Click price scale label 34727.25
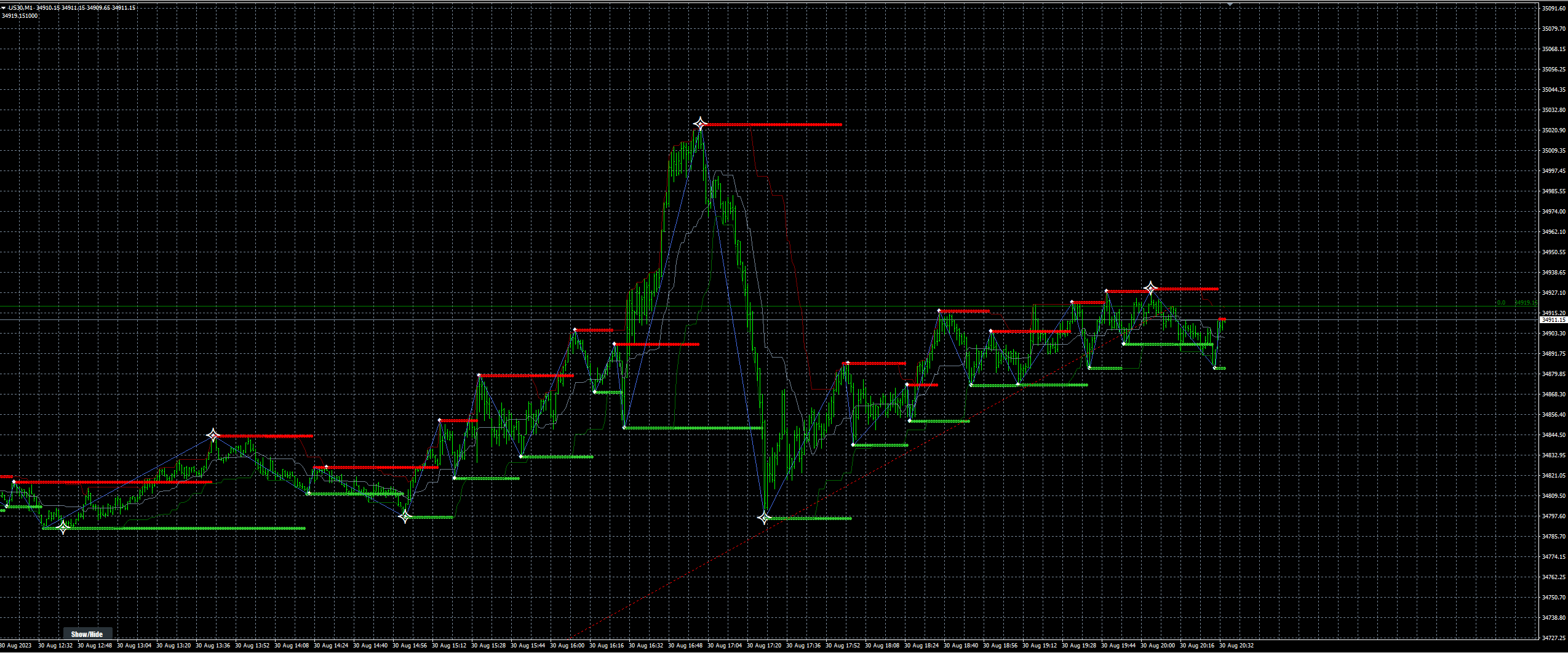The width and height of the screenshot is (1568, 653). tap(1554, 638)
